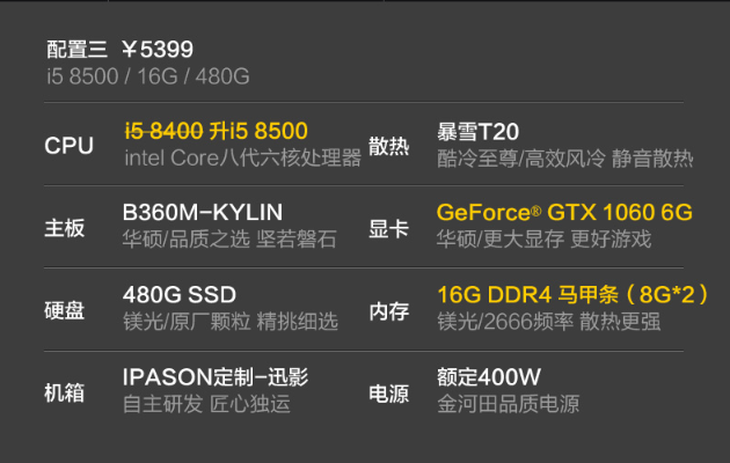This screenshot has height=463, width=730.
Task: Select intel Core八代六核处理器 description
Action: pos(242,158)
